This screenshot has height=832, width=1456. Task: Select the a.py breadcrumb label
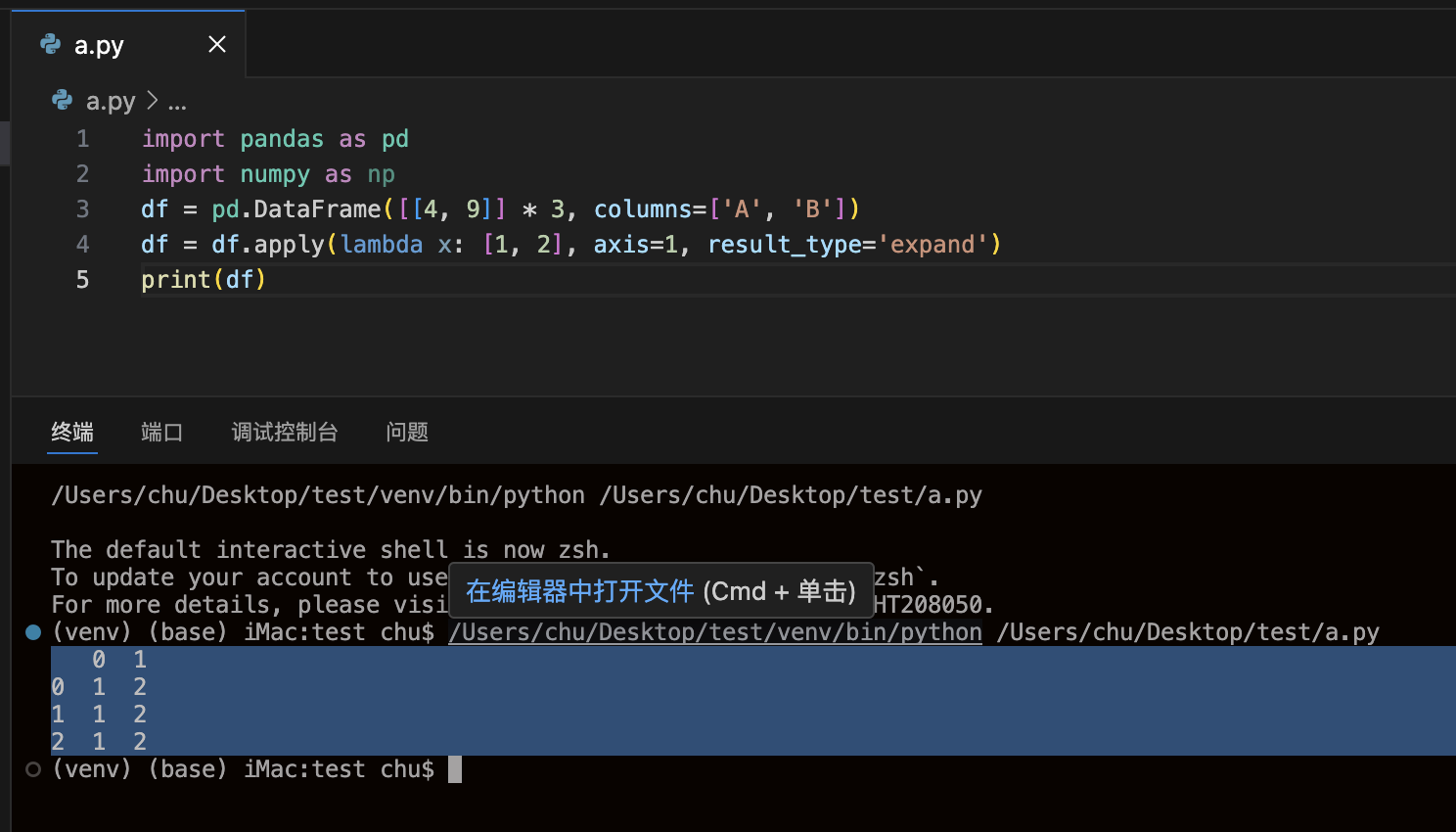coord(111,101)
